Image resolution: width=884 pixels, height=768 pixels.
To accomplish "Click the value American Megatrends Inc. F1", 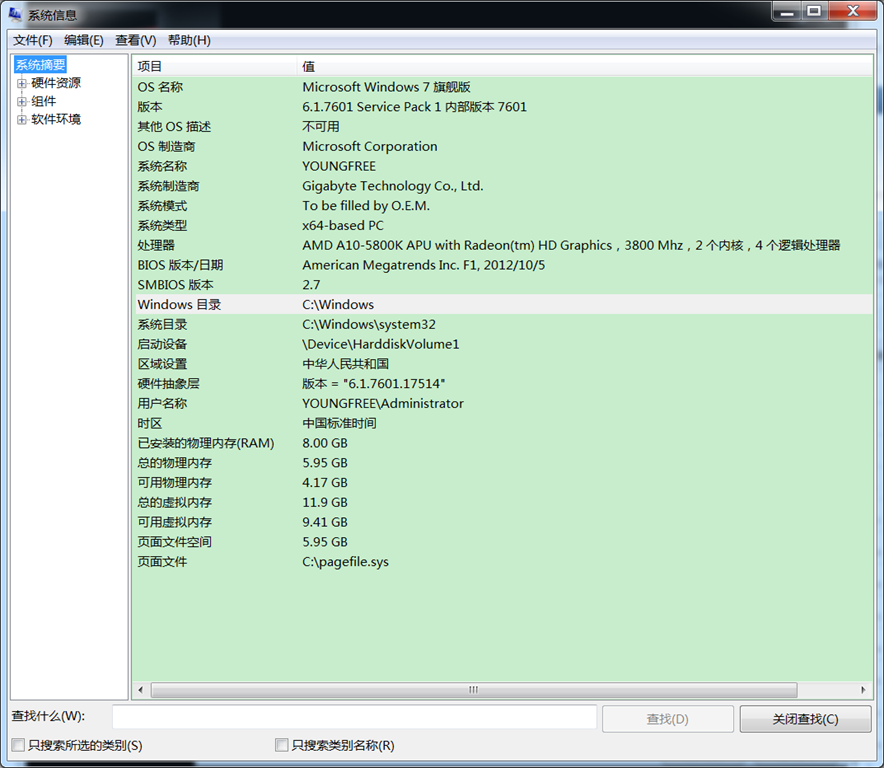I will [423, 265].
